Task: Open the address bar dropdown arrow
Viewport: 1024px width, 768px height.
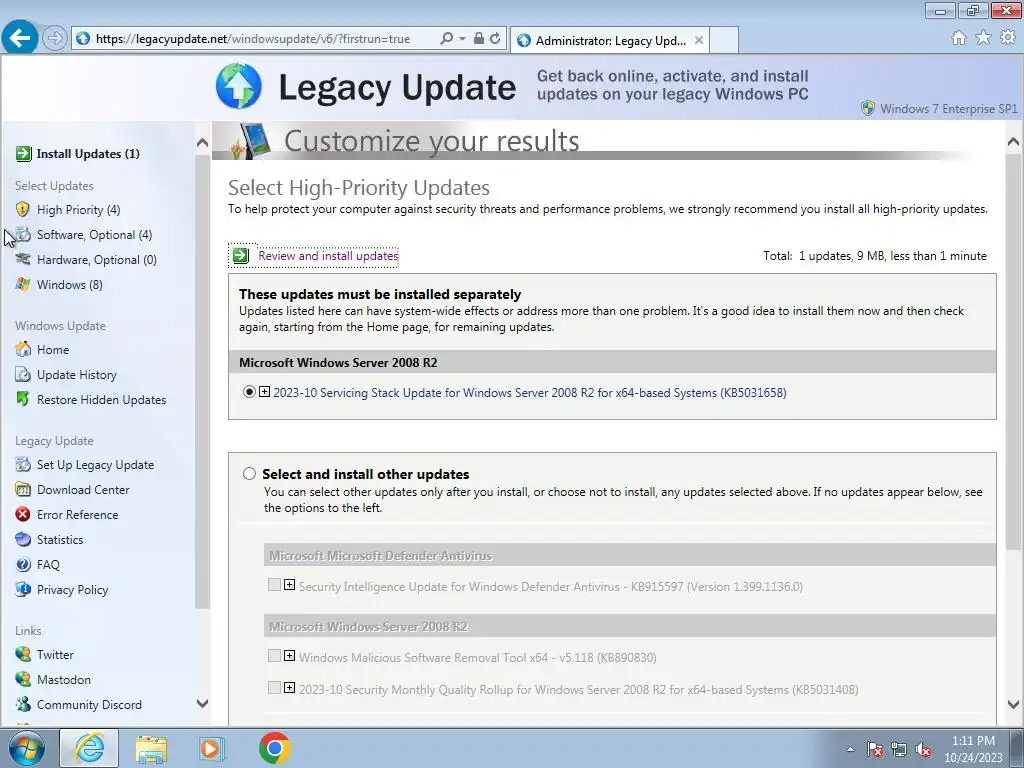Action: [462, 39]
